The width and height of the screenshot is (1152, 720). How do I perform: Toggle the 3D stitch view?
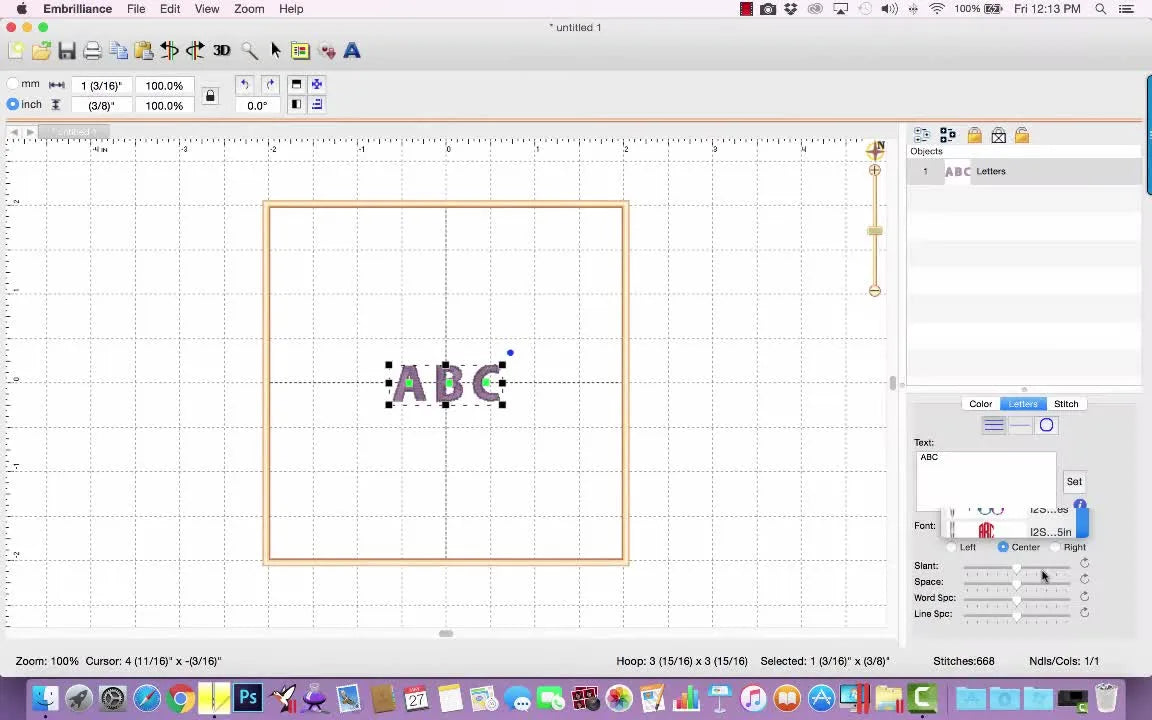click(x=222, y=51)
